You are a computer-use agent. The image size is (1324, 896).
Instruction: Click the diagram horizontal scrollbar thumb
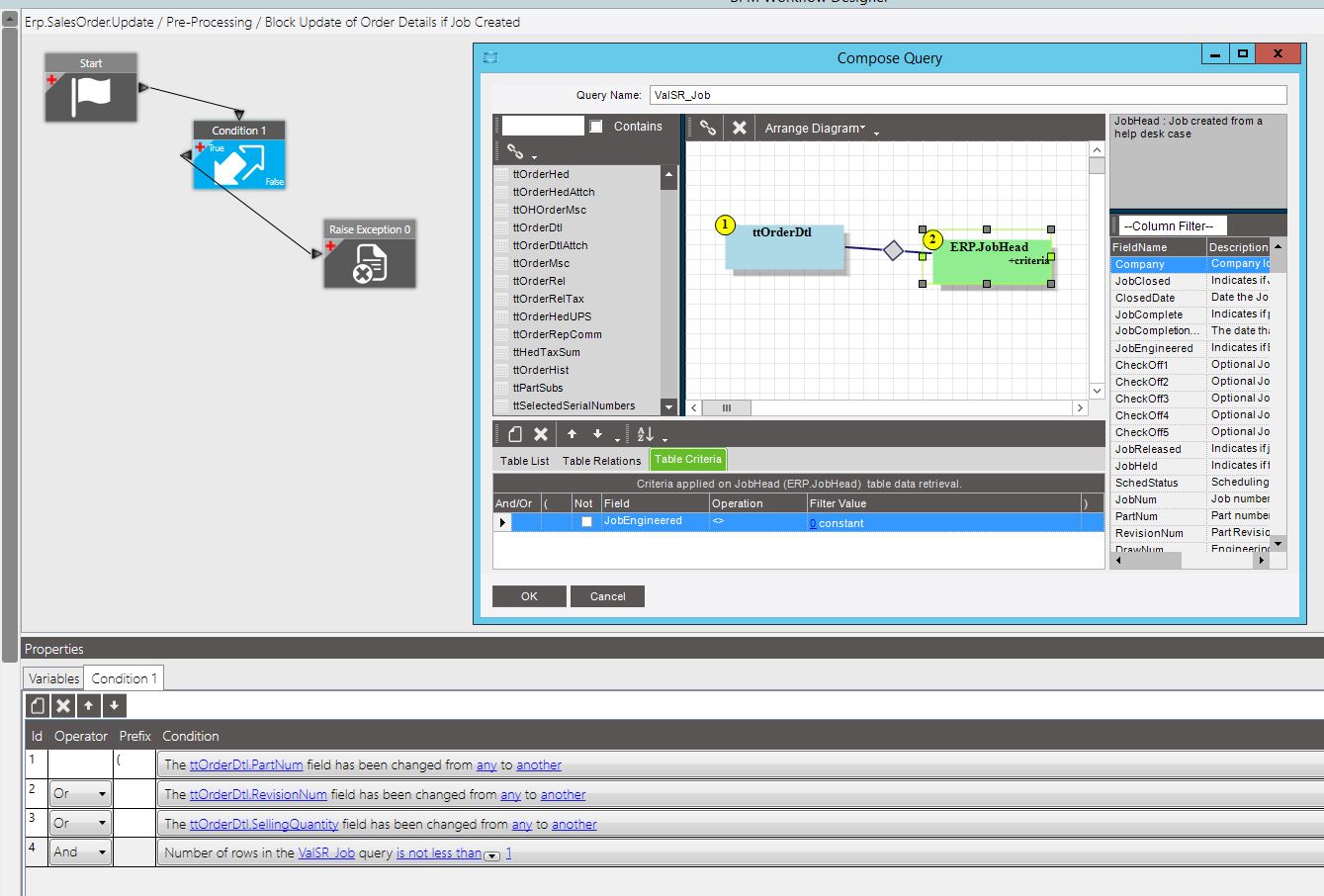coord(727,407)
